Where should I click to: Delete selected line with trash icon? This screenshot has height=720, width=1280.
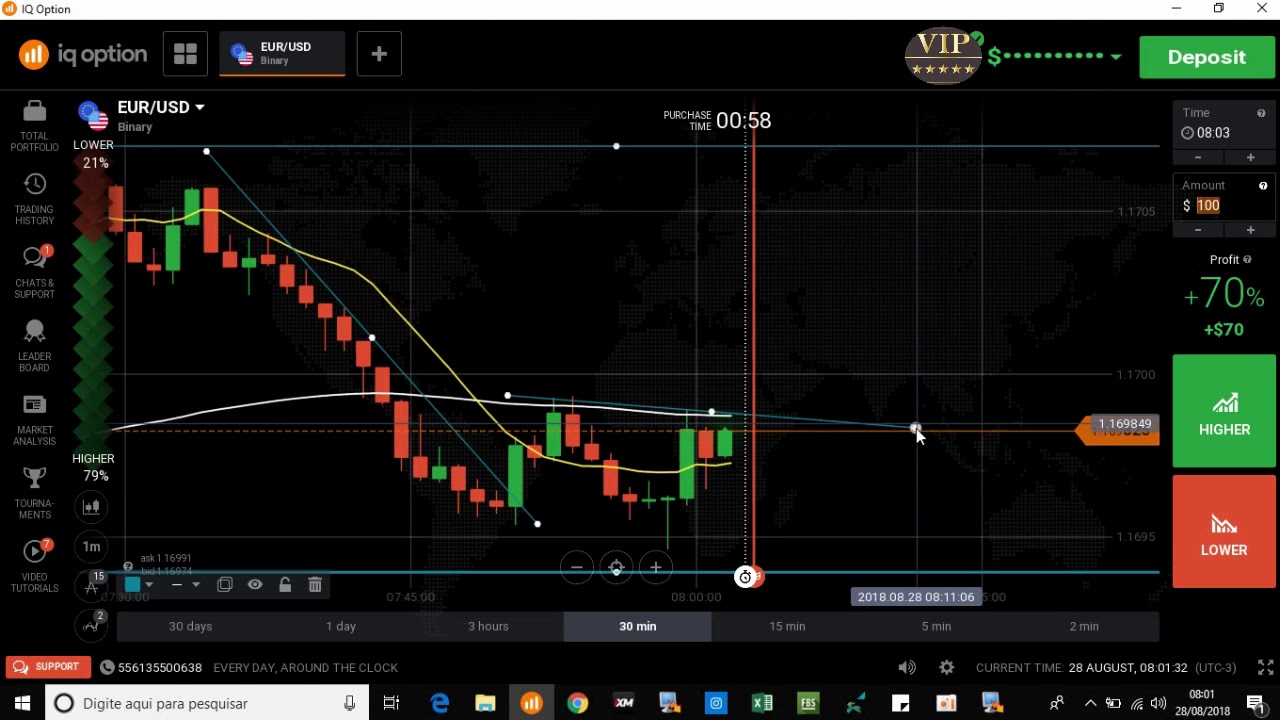pyautogui.click(x=315, y=585)
